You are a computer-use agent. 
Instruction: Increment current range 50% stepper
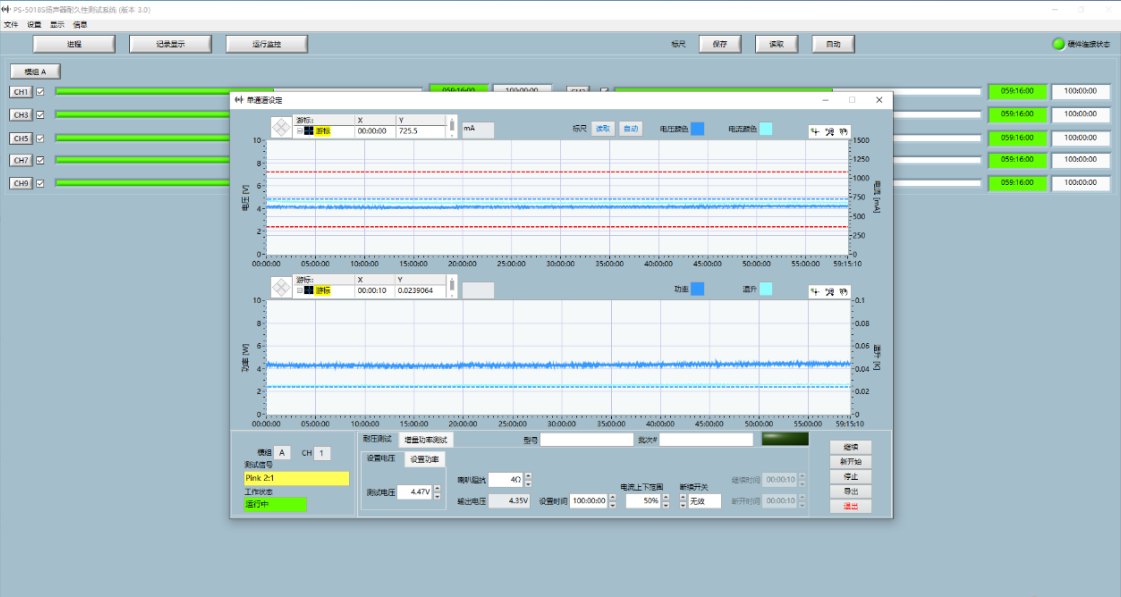(666, 498)
